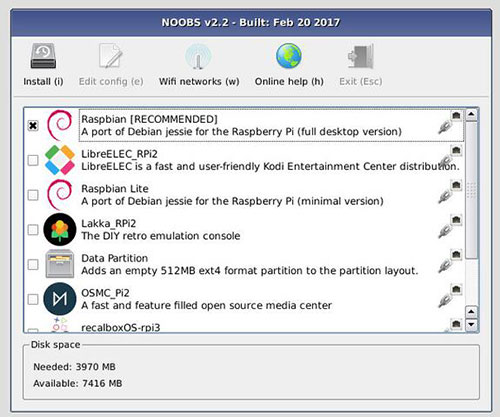Click the Online help (h) label
The image size is (500, 417).
pos(289,82)
